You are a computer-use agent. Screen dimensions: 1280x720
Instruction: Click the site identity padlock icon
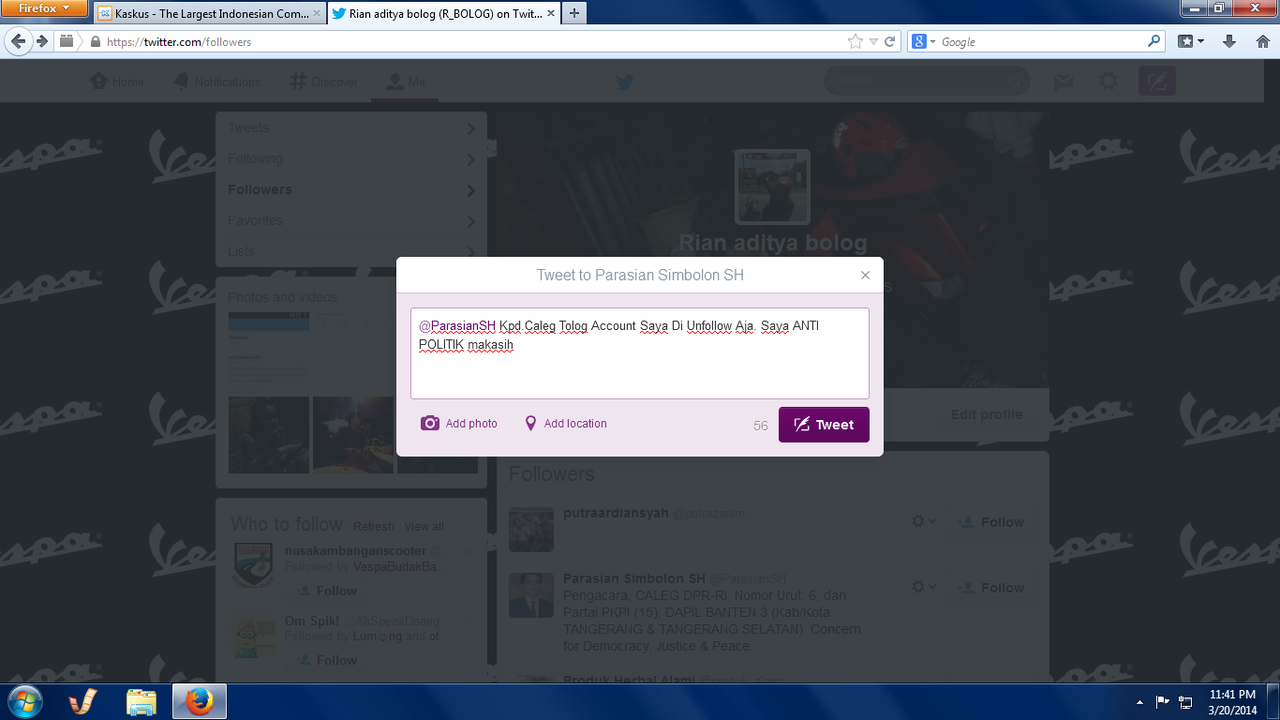point(95,42)
